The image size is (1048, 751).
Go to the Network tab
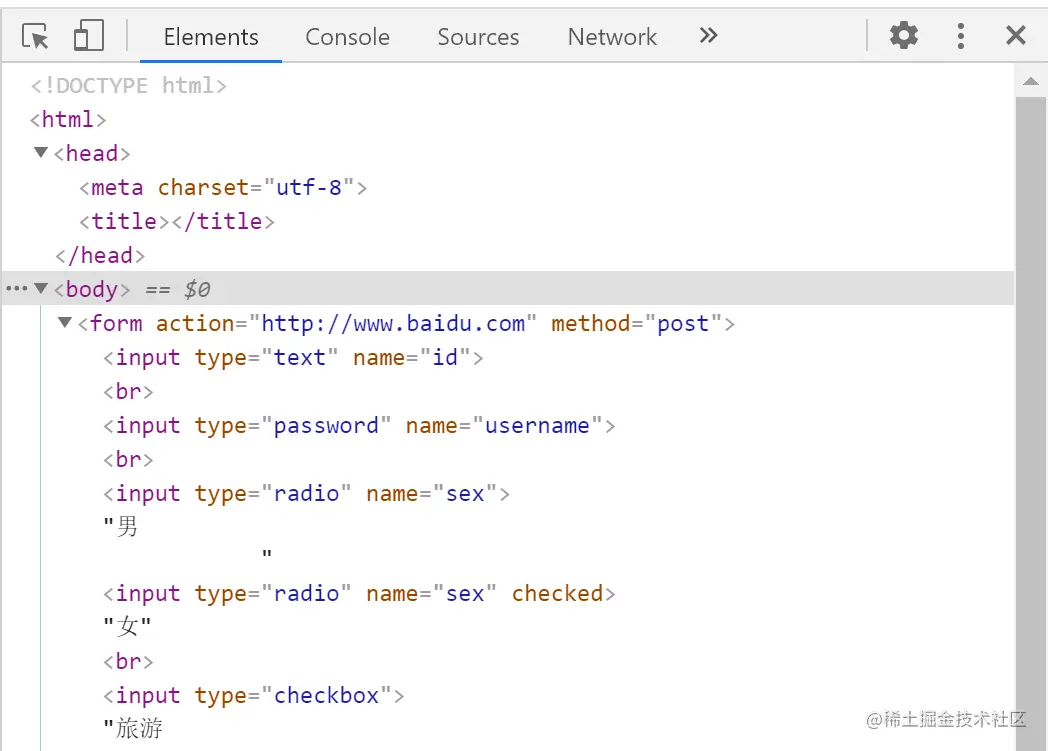point(612,37)
